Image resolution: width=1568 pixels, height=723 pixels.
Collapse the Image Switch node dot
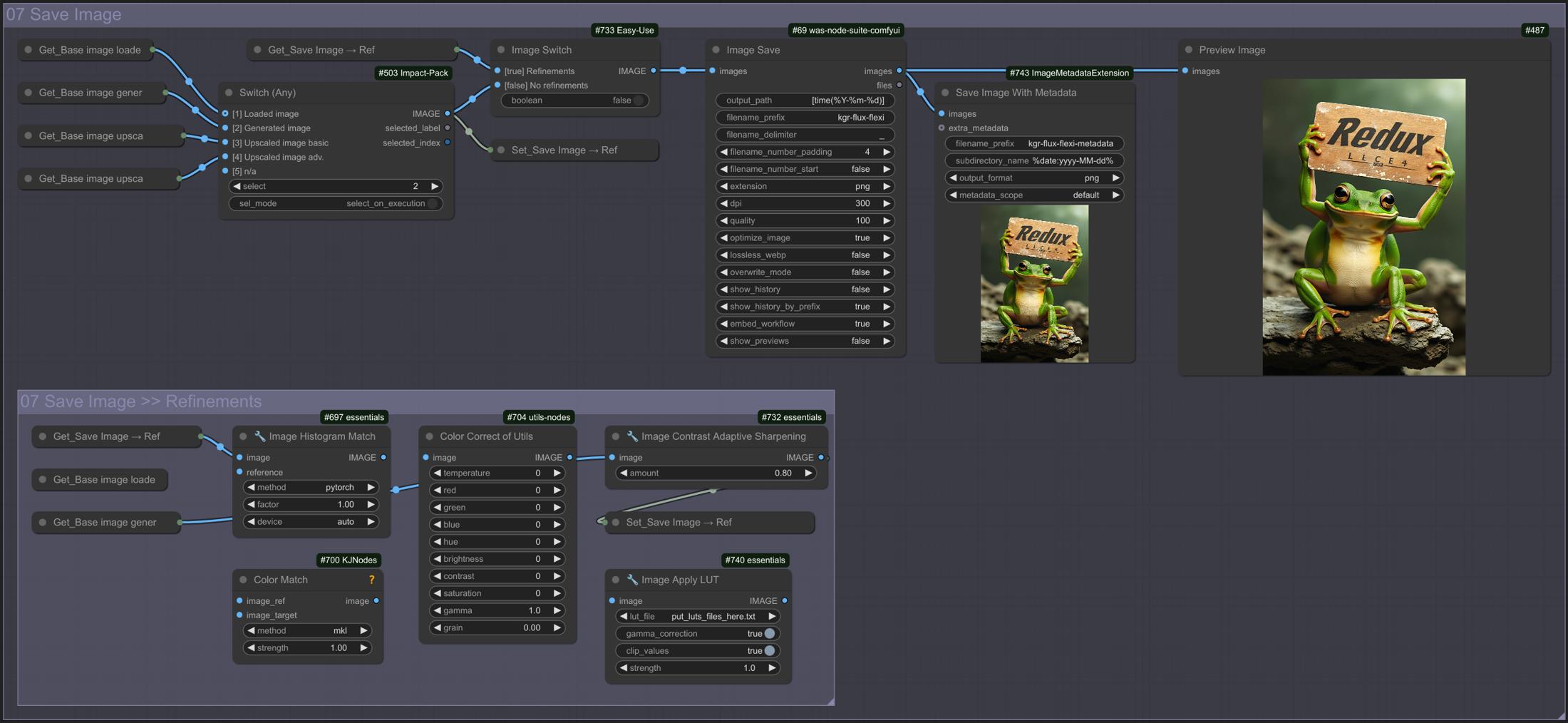coord(501,50)
